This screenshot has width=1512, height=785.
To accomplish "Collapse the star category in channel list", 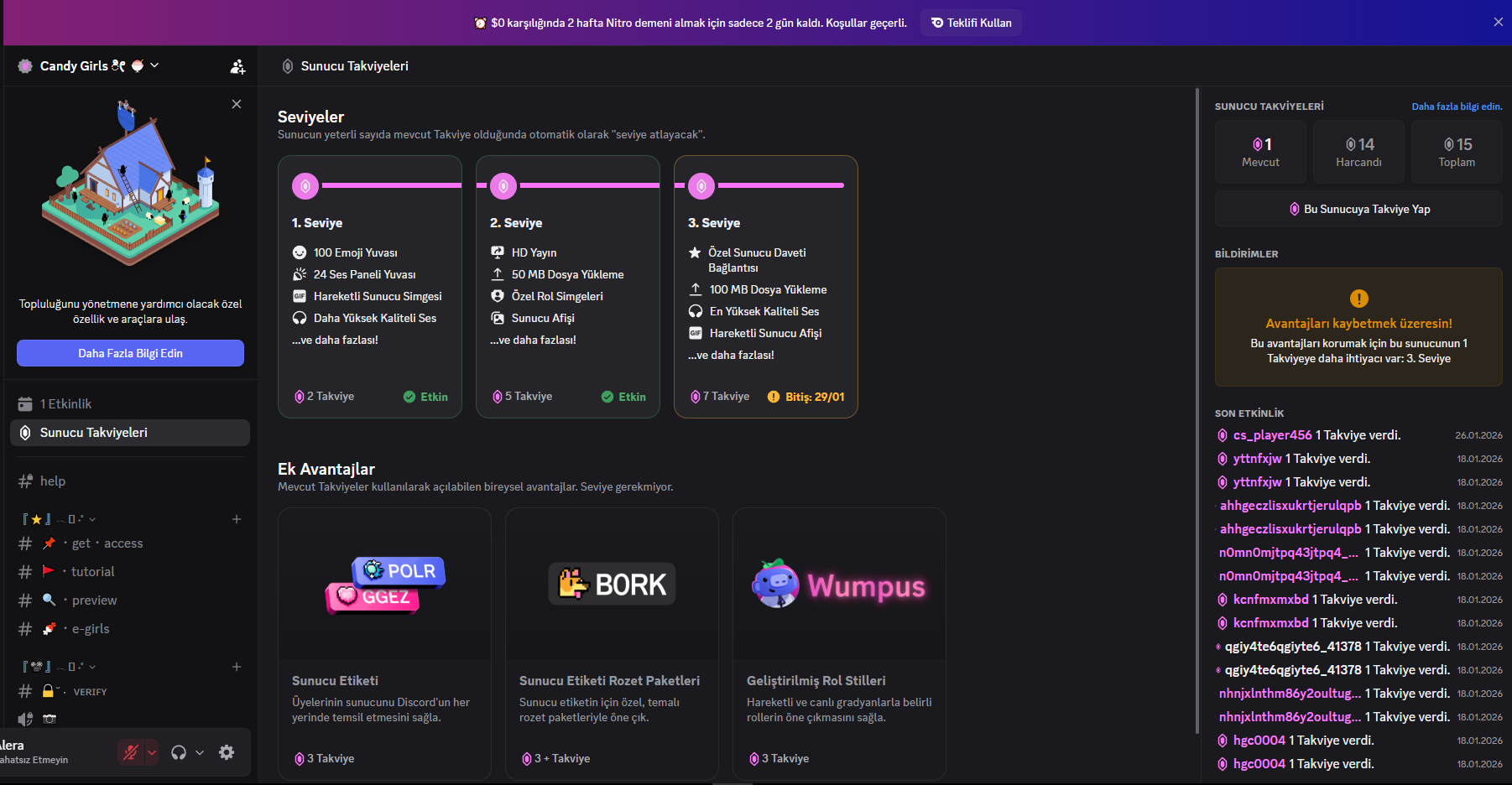I will pos(59,519).
